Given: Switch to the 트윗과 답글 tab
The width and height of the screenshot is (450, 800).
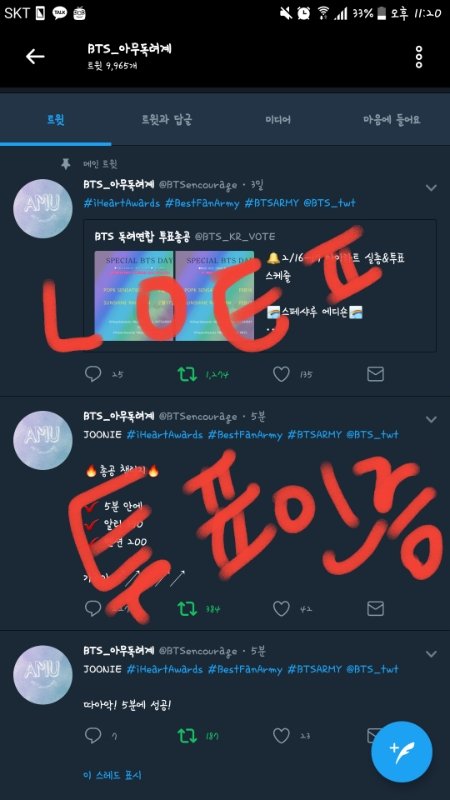Looking at the screenshot, I should point(167,120).
